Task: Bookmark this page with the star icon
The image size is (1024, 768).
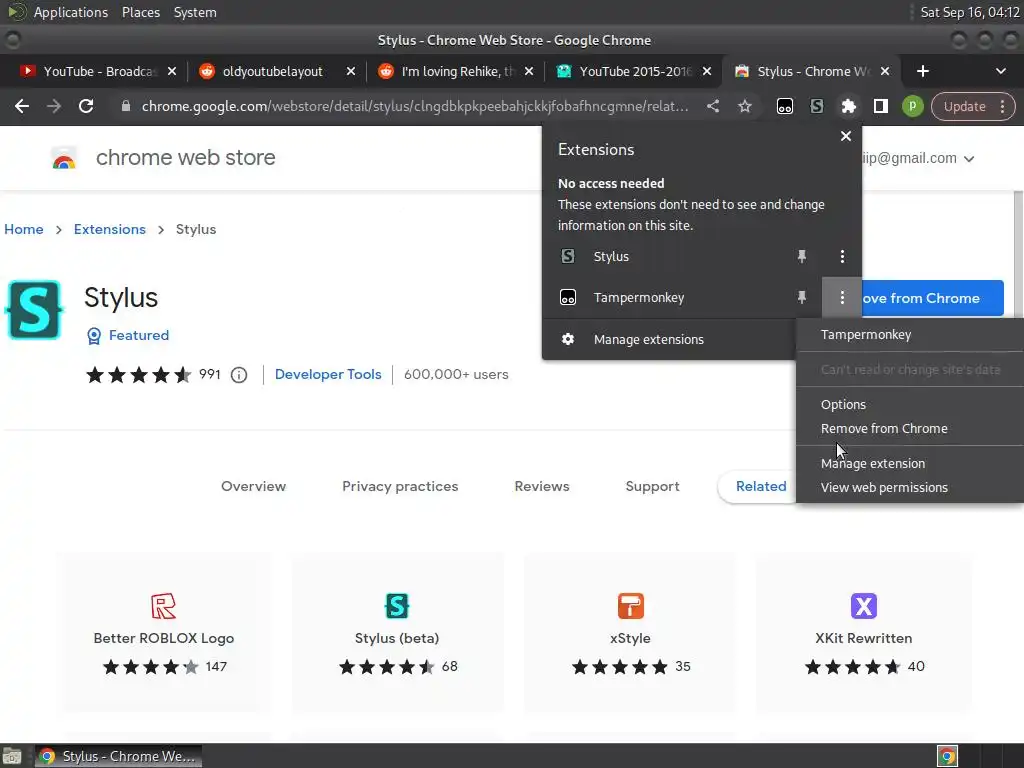Action: pos(744,106)
